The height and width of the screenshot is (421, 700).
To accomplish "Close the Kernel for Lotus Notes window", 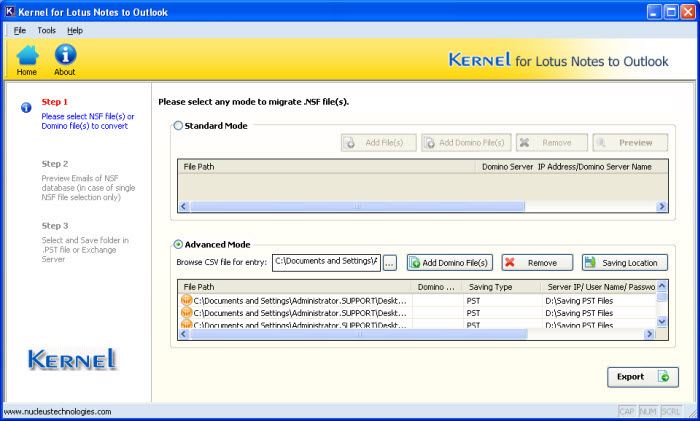I will point(688,12).
